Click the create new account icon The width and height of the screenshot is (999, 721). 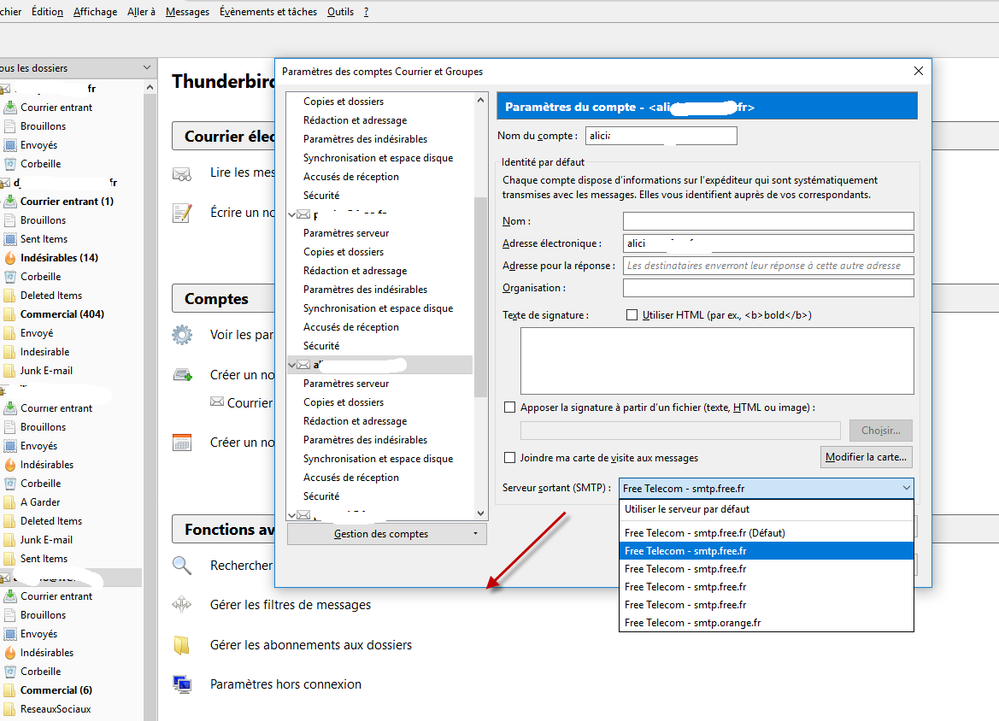tap(183, 375)
